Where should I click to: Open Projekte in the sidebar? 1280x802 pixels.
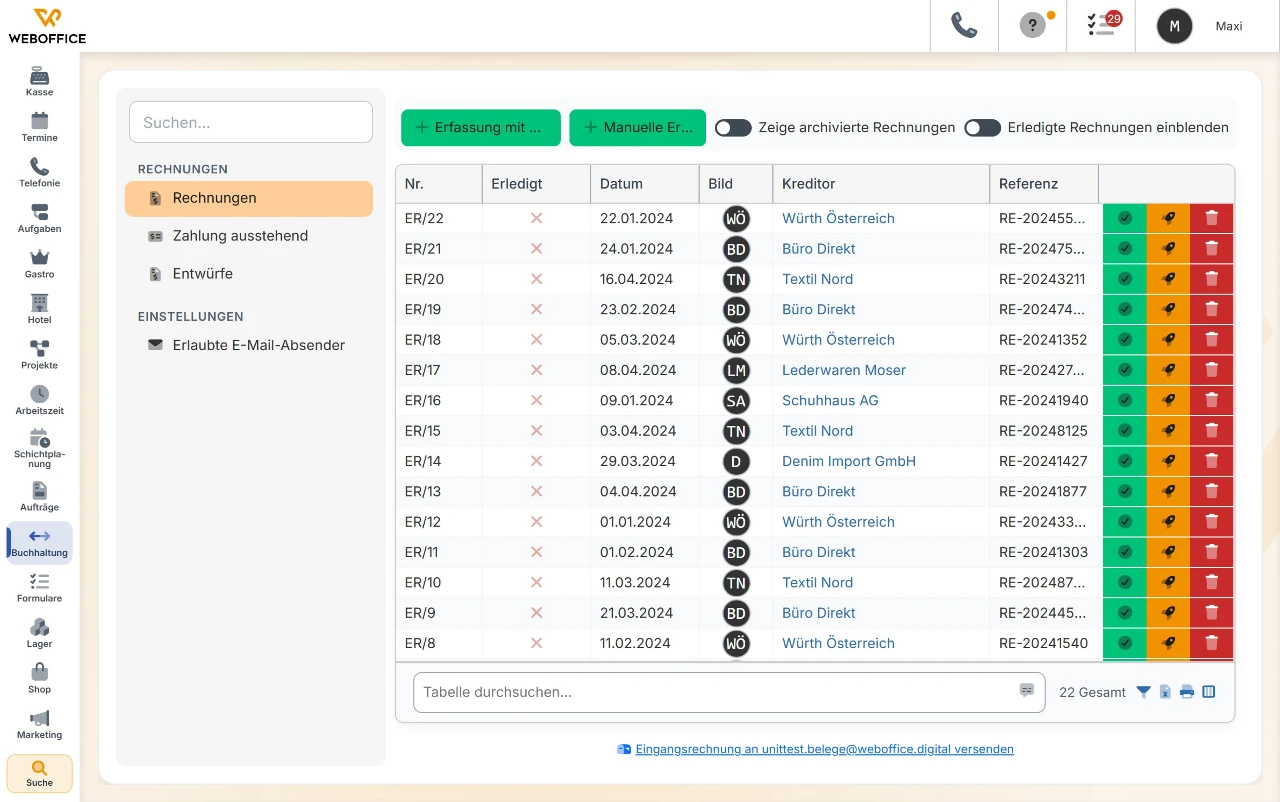39,355
